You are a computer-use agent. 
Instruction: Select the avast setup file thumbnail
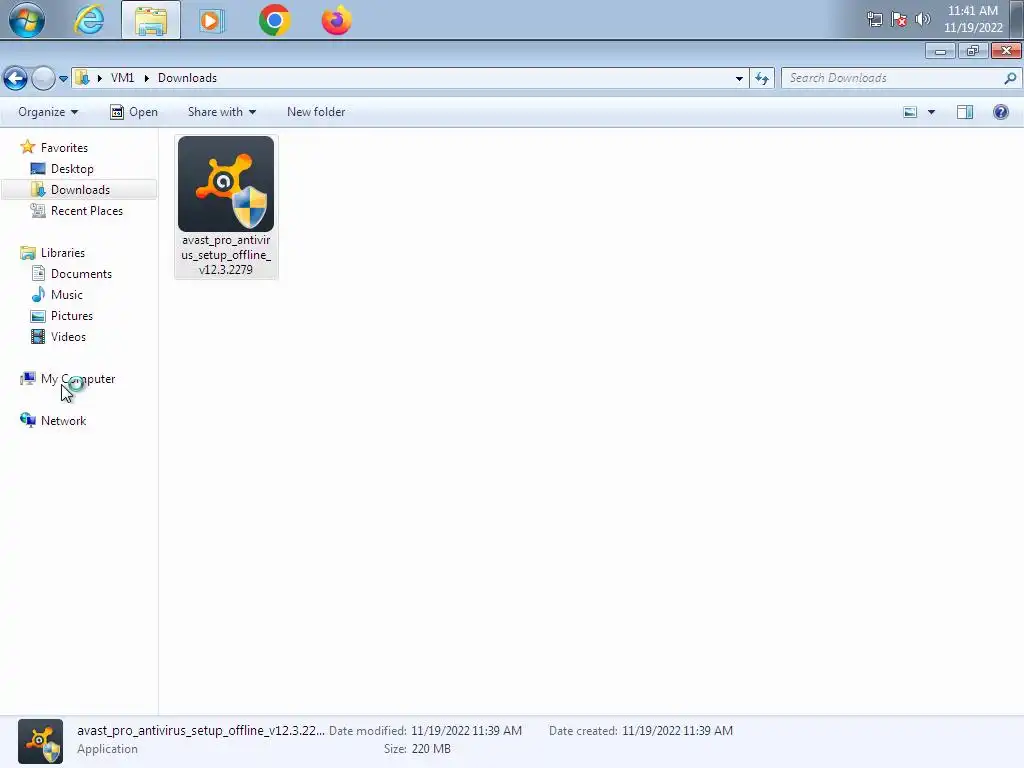tap(226, 184)
